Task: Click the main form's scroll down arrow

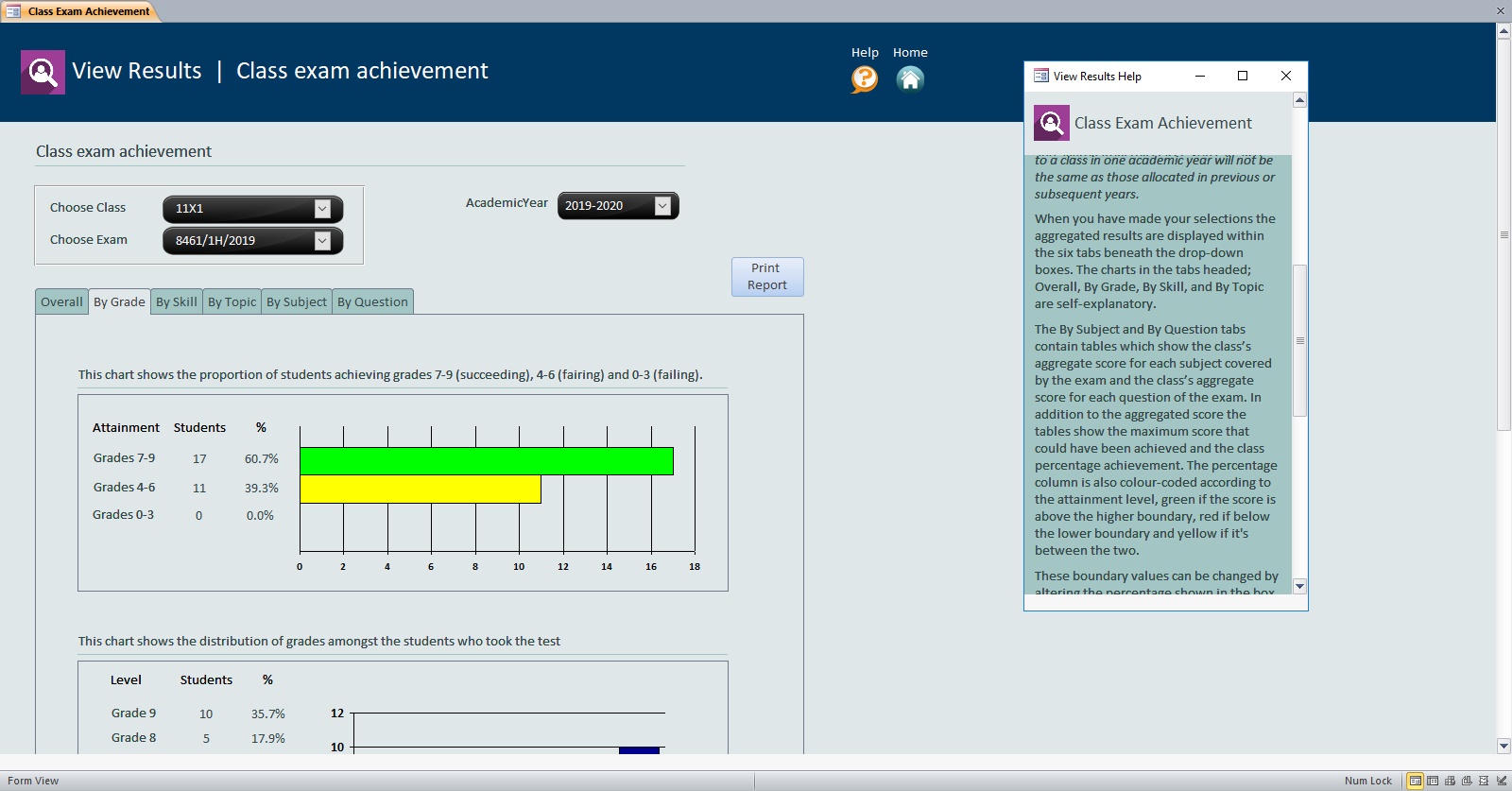Action: click(1503, 746)
